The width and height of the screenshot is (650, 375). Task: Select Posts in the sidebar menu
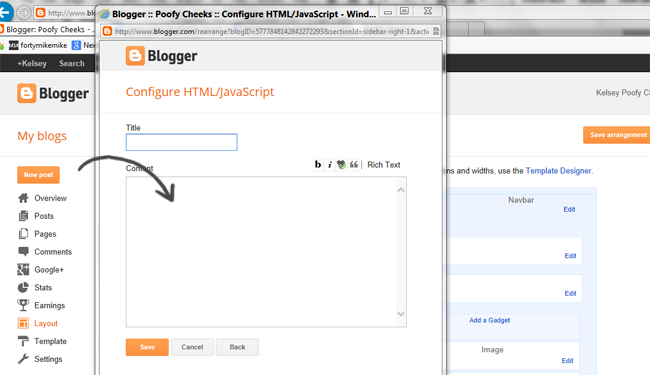(x=44, y=216)
